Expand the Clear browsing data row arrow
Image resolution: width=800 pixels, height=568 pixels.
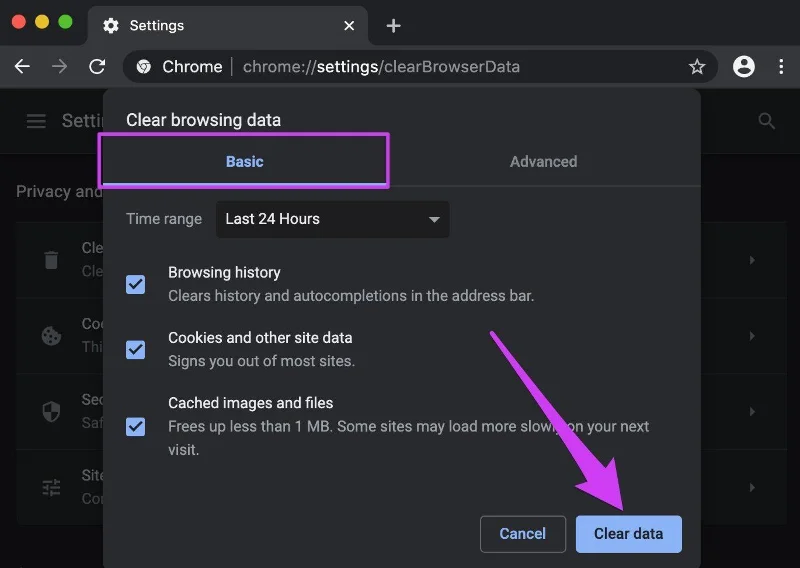pyautogui.click(x=752, y=260)
